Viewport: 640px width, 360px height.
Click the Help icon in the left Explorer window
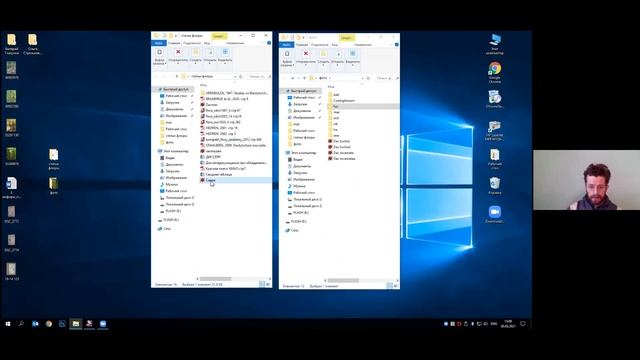(269, 43)
